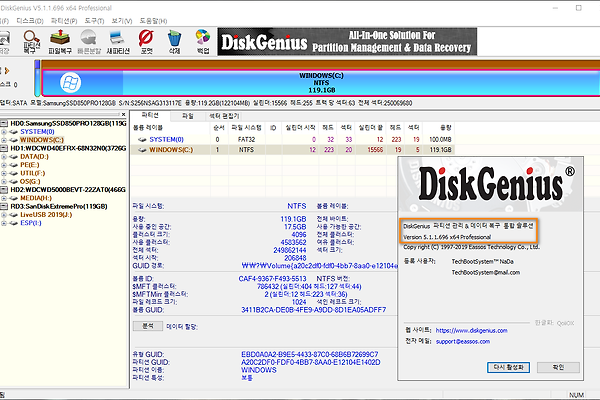Screen dimensions: 600x400
Task: Click drive icon of SYSTEM(0) table row
Action: coord(142,140)
